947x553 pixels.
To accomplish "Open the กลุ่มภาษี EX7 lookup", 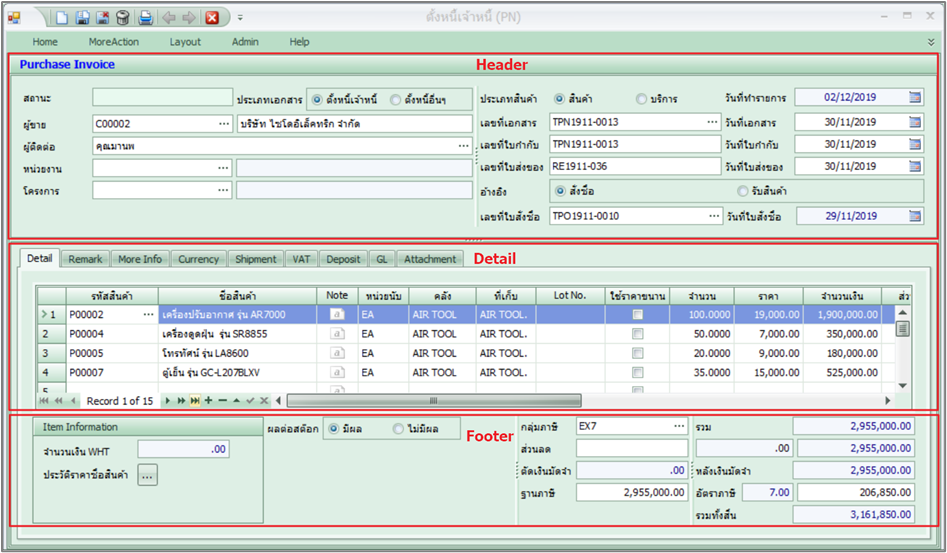I will point(678,425).
